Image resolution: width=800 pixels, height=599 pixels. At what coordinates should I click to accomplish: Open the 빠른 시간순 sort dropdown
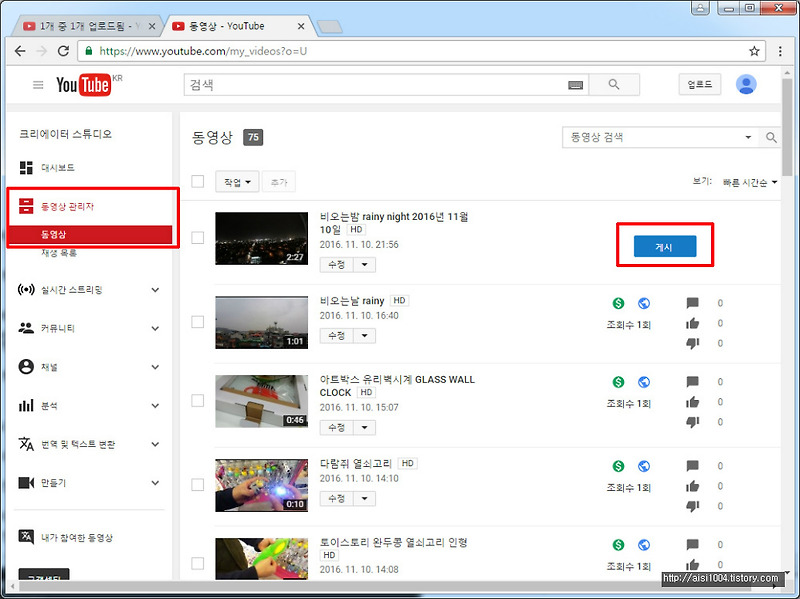[749, 182]
